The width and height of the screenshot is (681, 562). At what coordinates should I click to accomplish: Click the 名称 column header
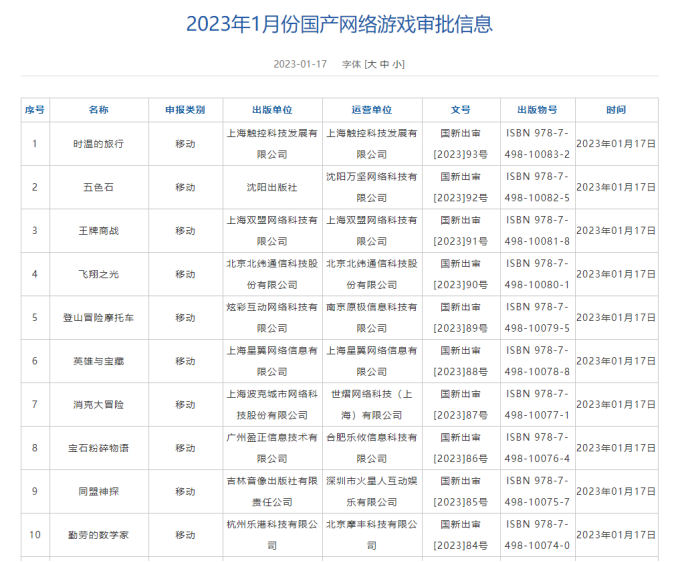99,110
